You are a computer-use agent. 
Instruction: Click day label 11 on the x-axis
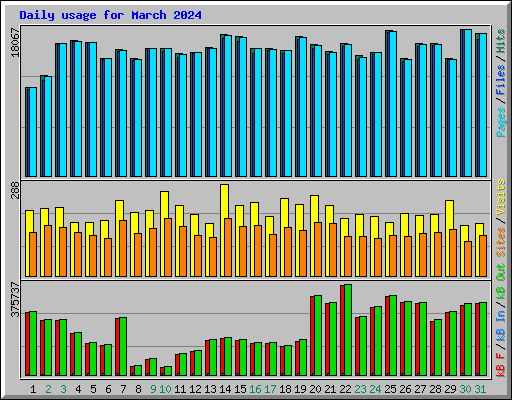point(180,389)
